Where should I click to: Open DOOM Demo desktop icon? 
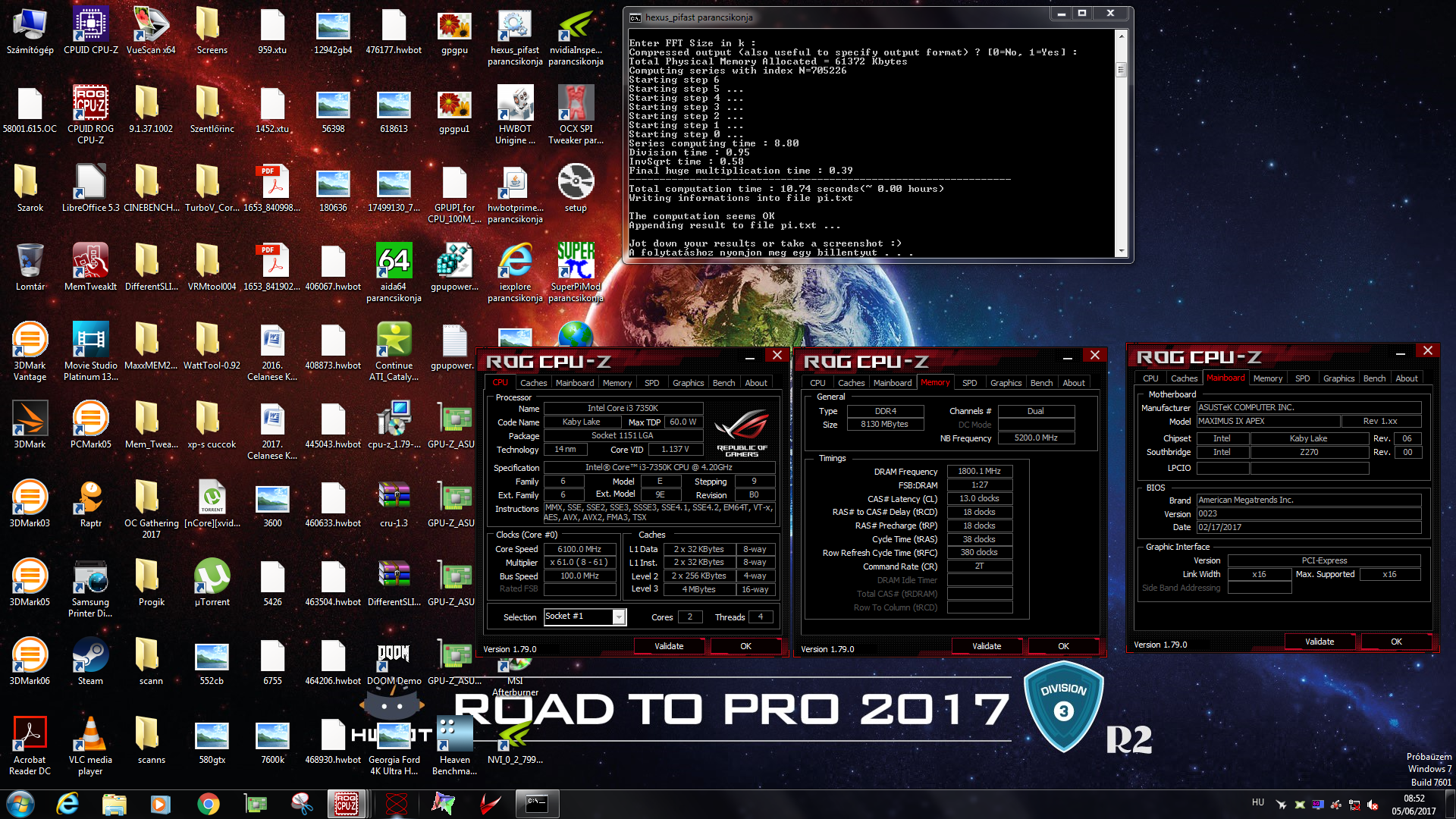[394, 661]
